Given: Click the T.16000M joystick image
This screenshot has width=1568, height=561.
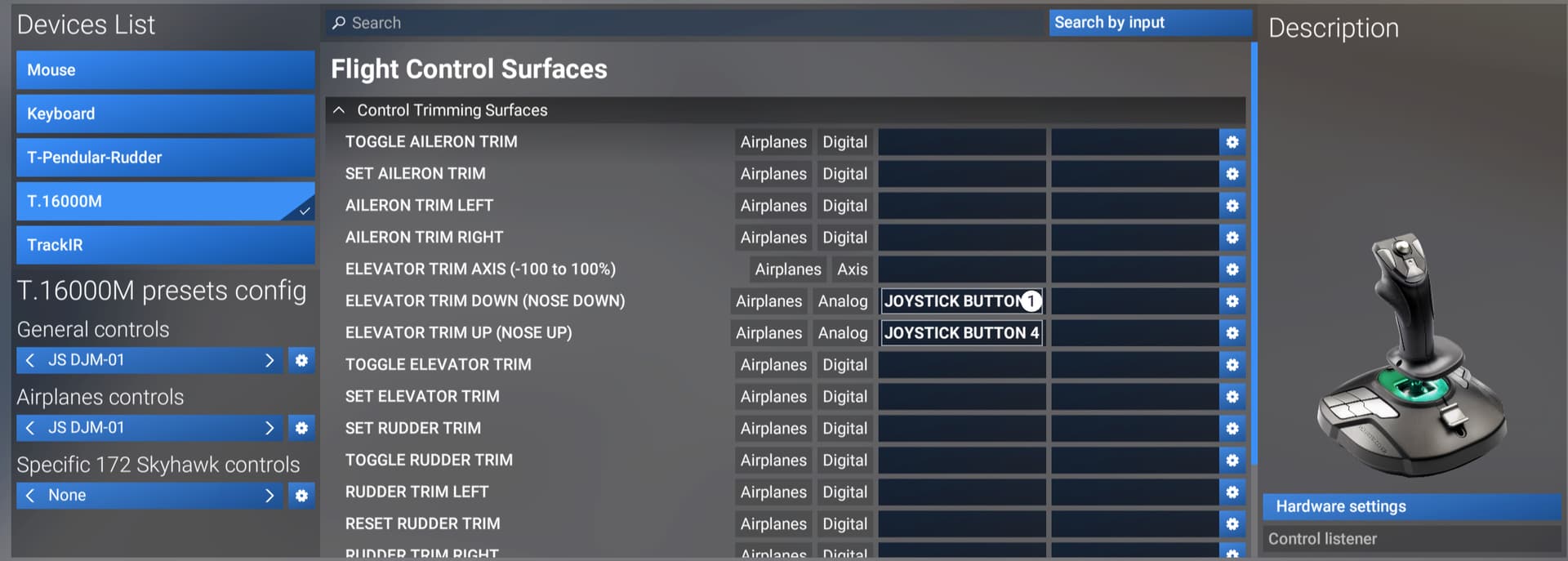Looking at the screenshot, I should click(x=1410, y=355).
